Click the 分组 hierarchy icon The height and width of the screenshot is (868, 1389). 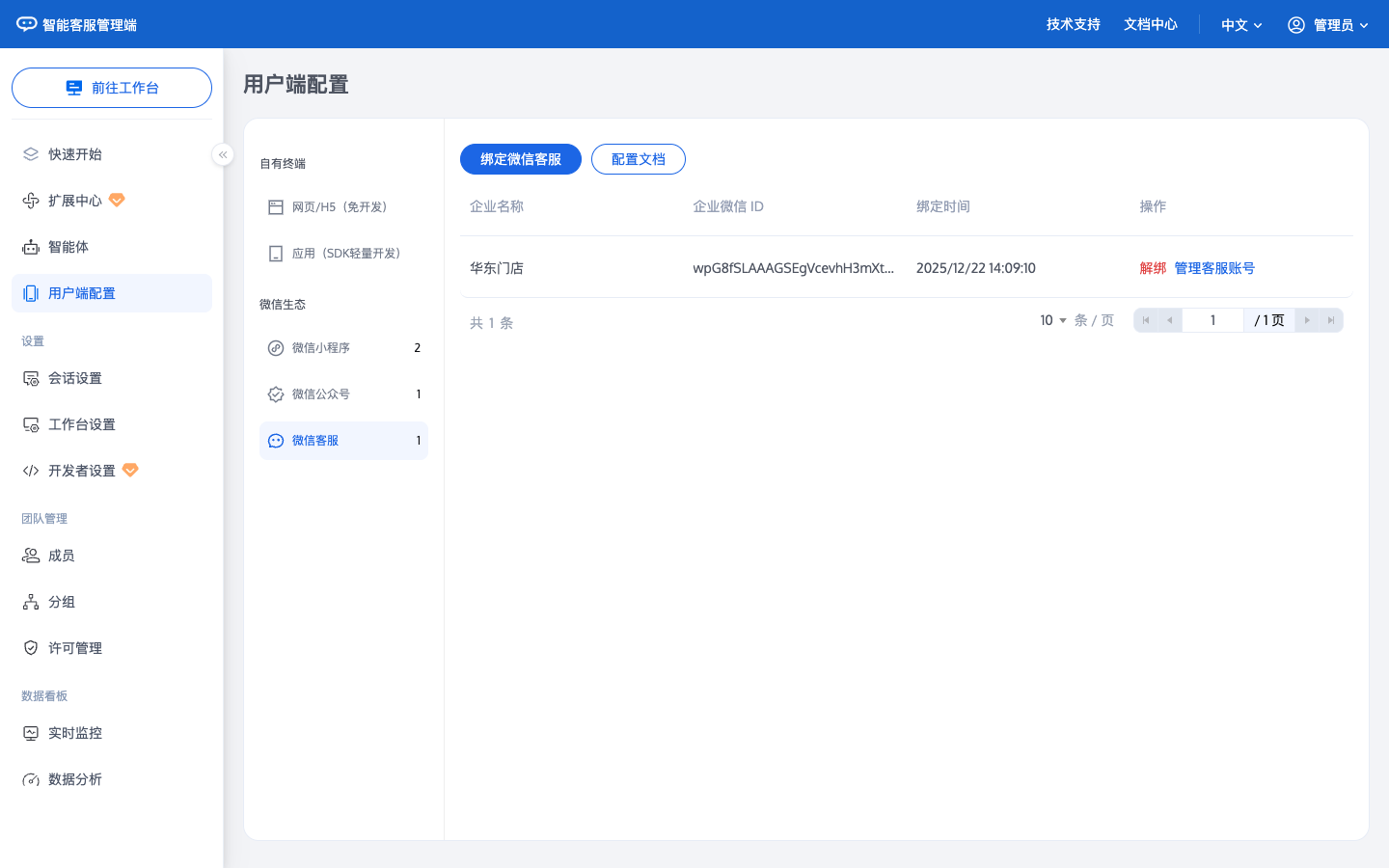click(x=31, y=602)
